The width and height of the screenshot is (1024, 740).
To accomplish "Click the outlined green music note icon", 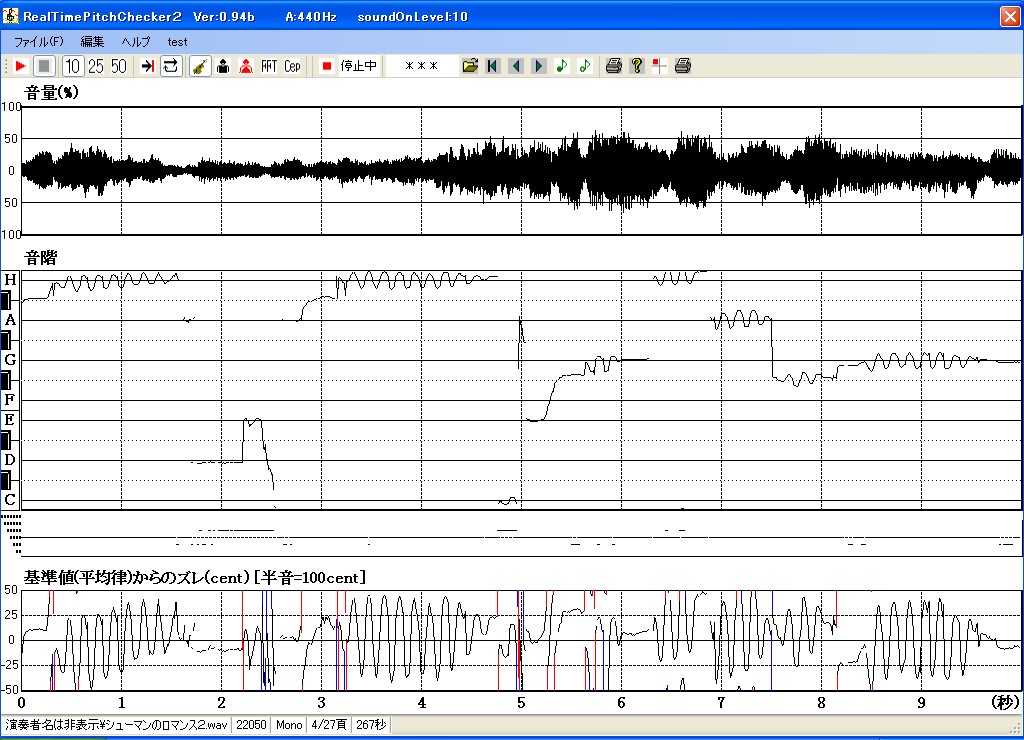I will (x=584, y=66).
